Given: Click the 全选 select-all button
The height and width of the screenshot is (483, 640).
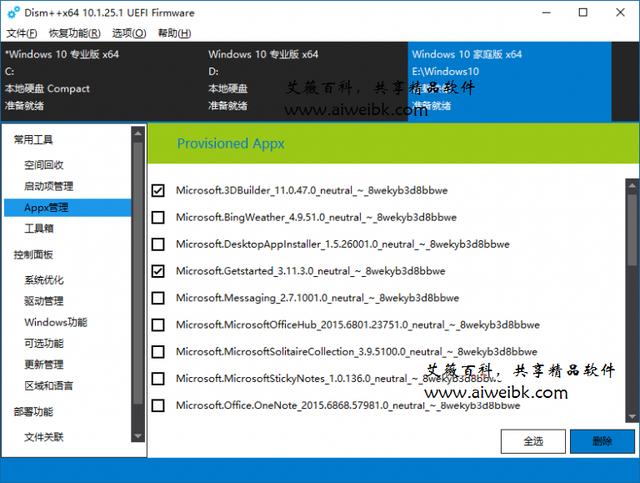Looking at the screenshot, I should (x=533, y=441).
